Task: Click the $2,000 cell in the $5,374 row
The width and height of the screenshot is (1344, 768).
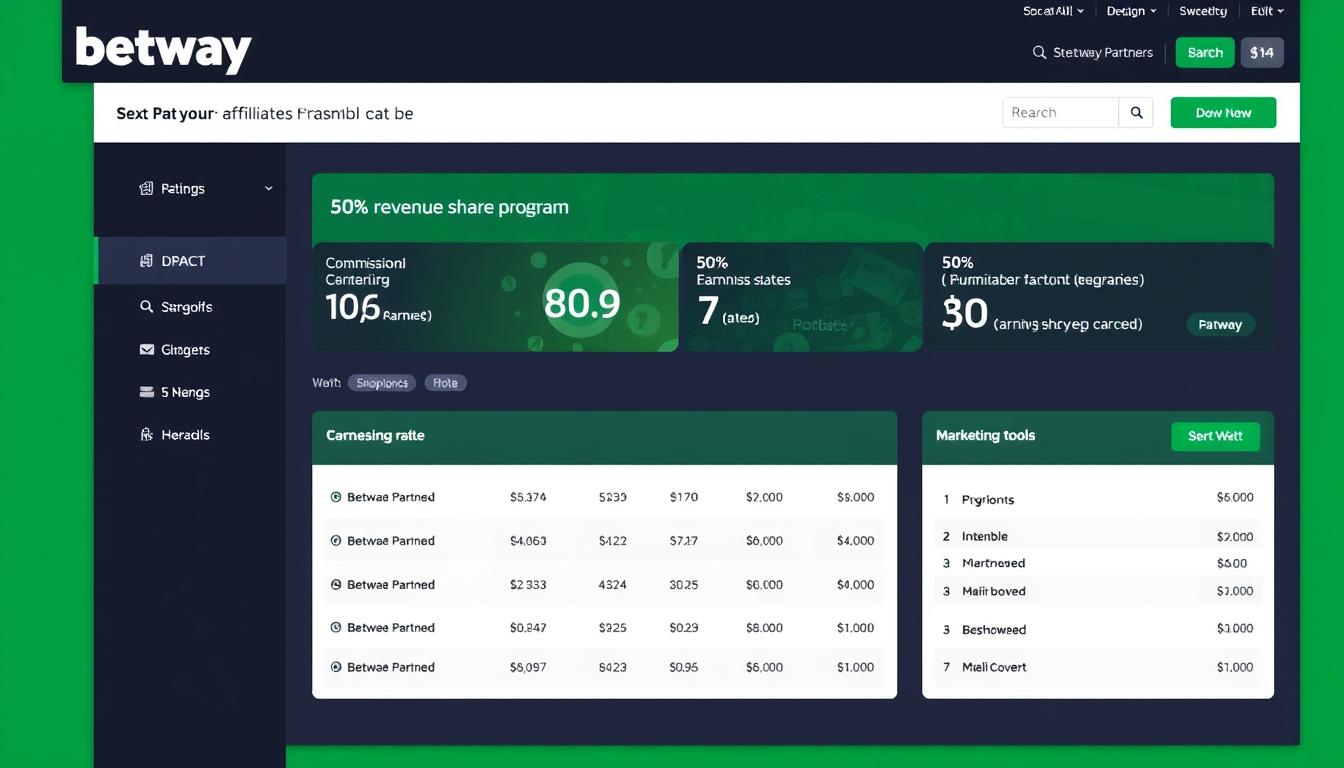Action: [764, 497]
